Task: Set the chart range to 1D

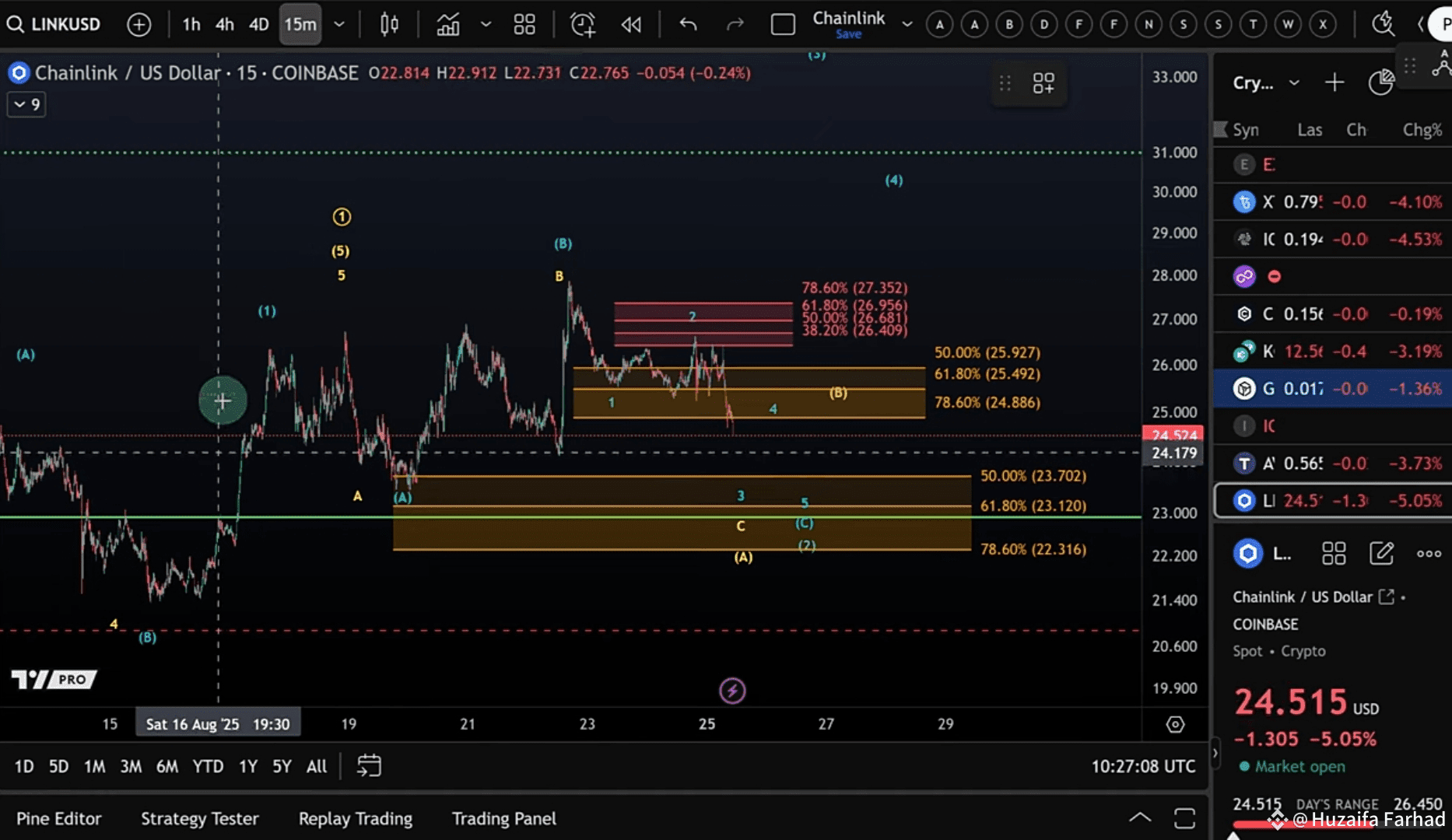Action: click(24, 766)
